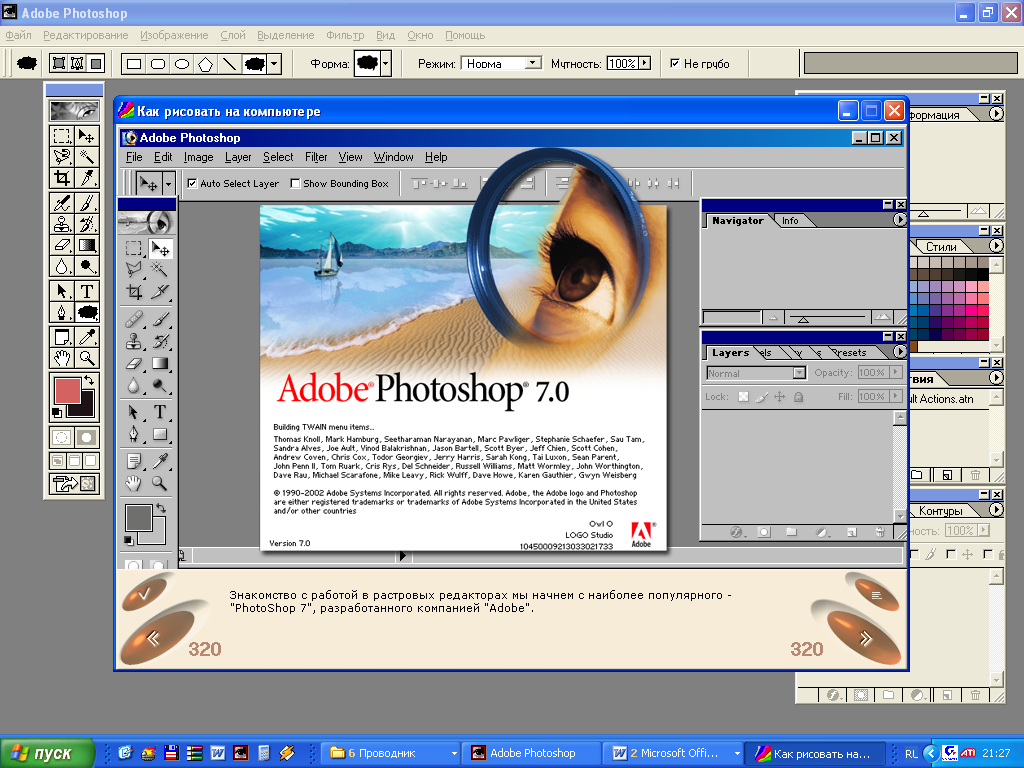Select the Healing Brush in the outer Photoshop toolbox

(62, 203)
